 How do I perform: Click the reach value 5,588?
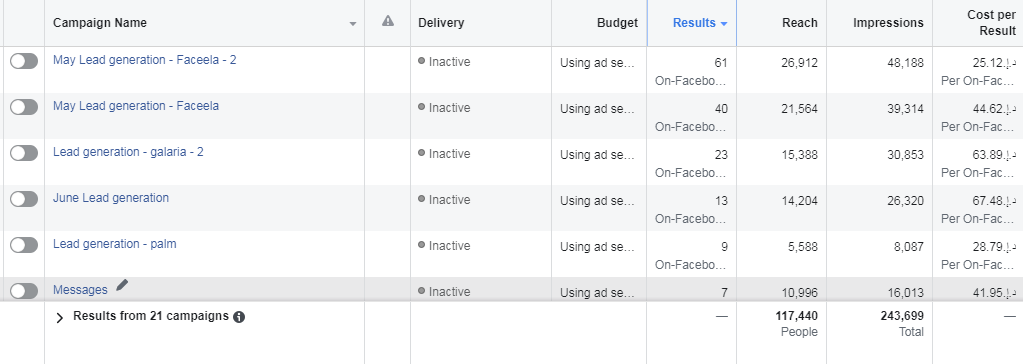click(x=802, y=247)
